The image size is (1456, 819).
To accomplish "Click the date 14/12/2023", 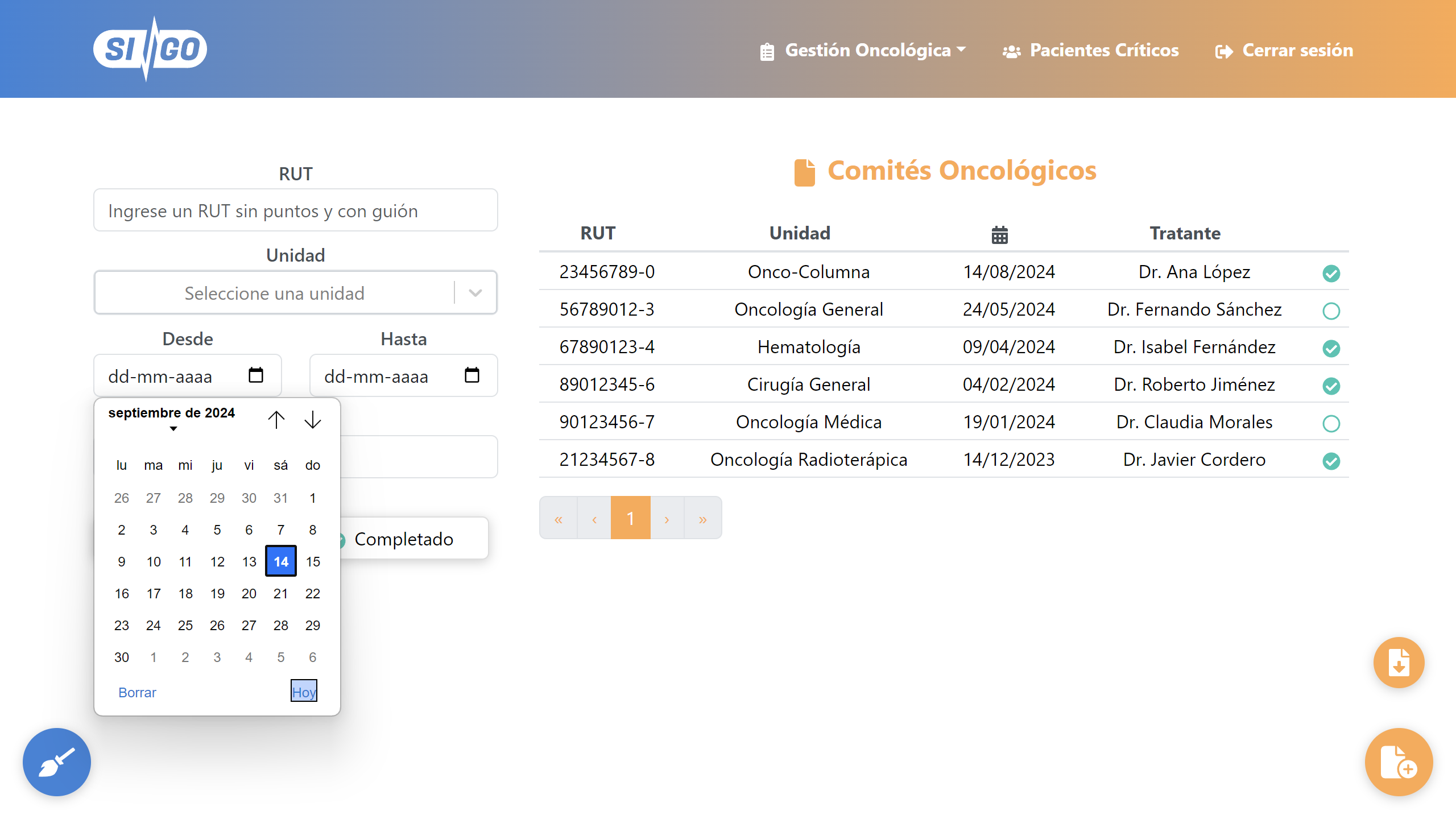I will pyautogui.click(x=1009, y=460).
